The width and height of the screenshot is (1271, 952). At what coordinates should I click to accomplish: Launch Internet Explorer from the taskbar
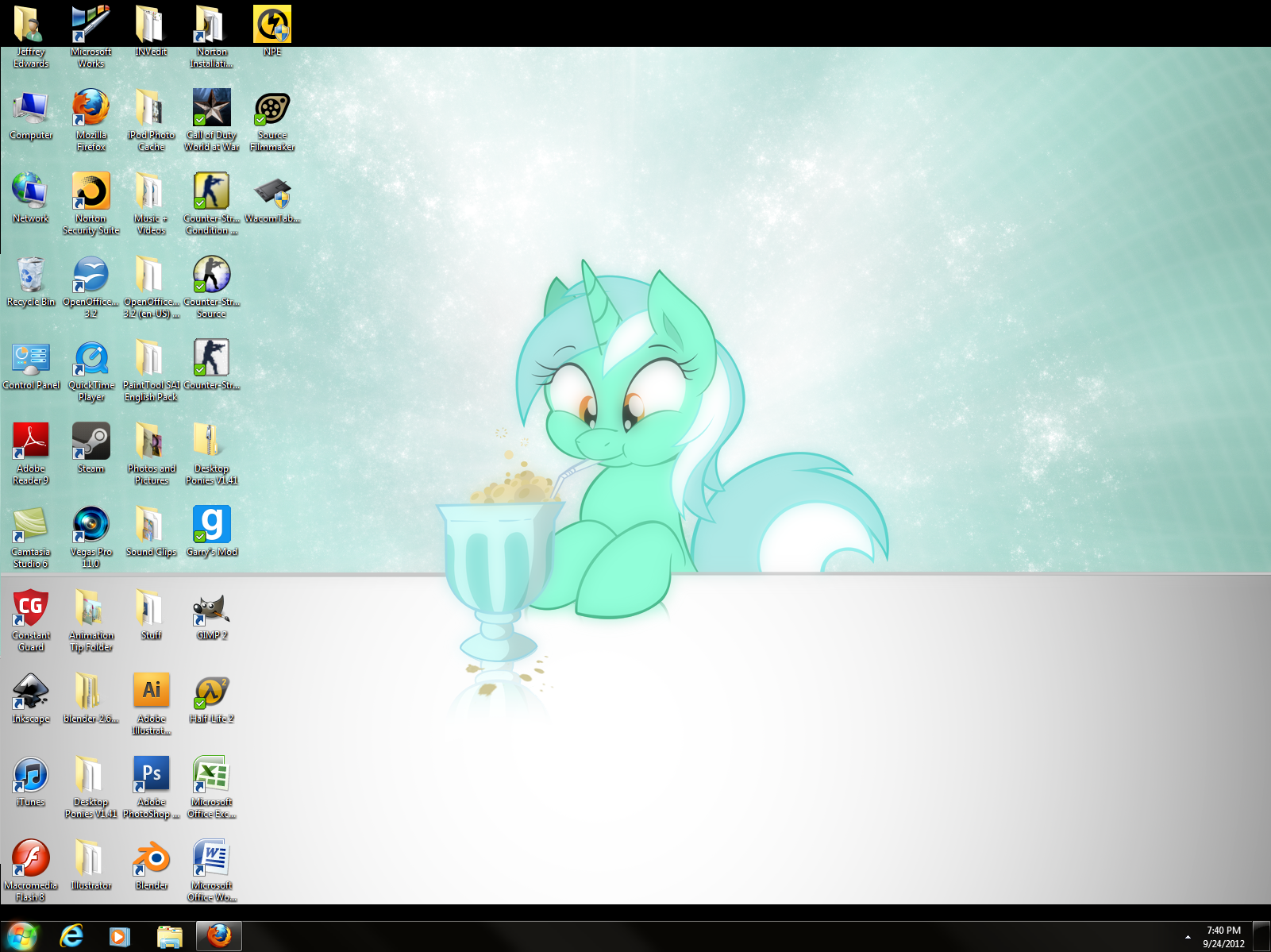click(71, 936)
